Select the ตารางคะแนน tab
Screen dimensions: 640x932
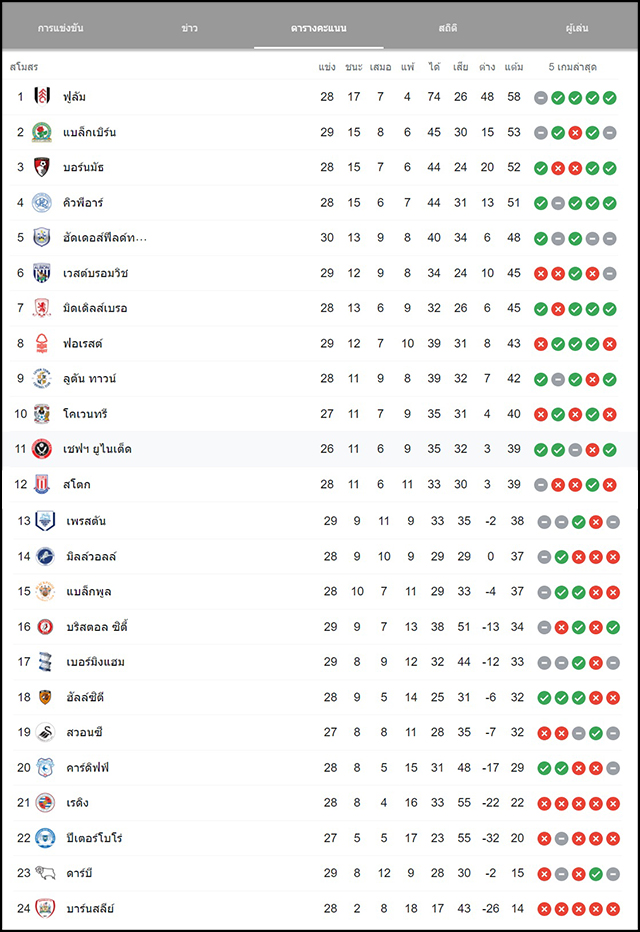tap(319, 28)
